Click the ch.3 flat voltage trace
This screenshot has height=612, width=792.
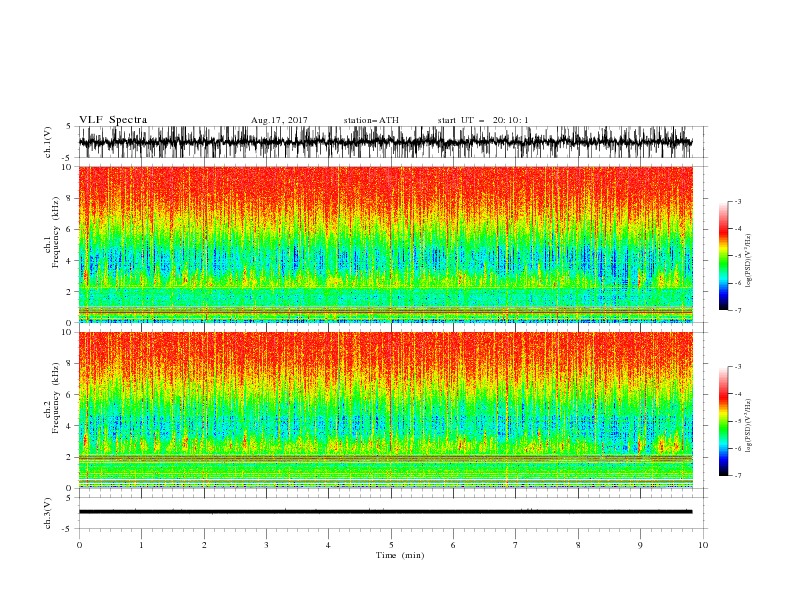[x=385, y=512]
